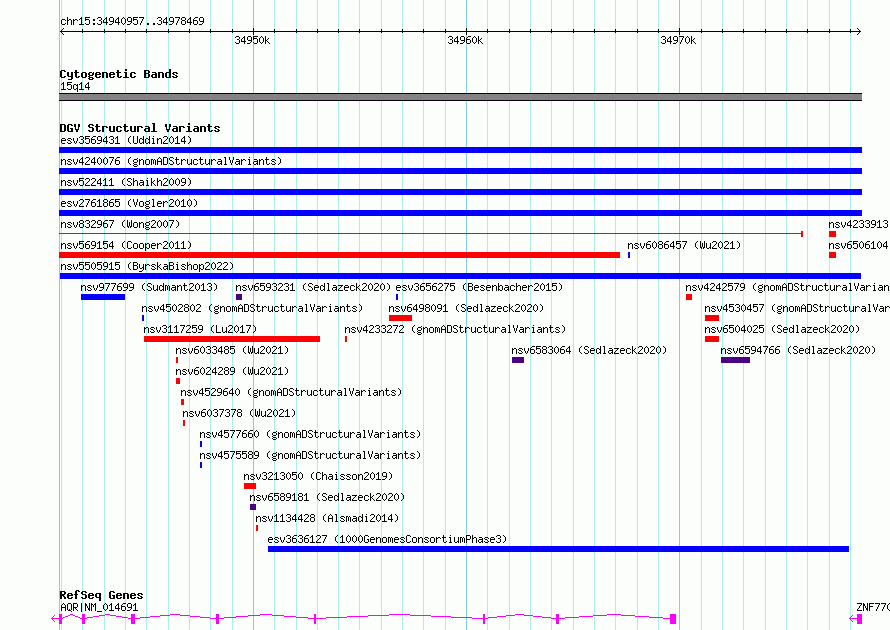Click the nsv4530457 gnomAD variant label
Image resolution: width=890 pixels, height=630 pixels.
[x=797, y=308]
